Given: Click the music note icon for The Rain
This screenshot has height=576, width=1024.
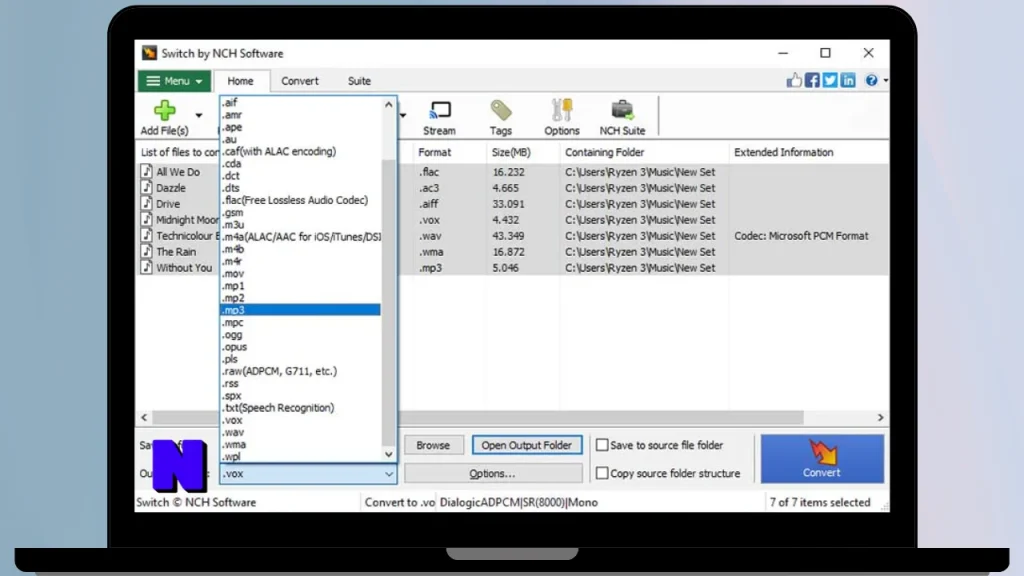Looking at the screenshot, I should click(x=146, y=251).
